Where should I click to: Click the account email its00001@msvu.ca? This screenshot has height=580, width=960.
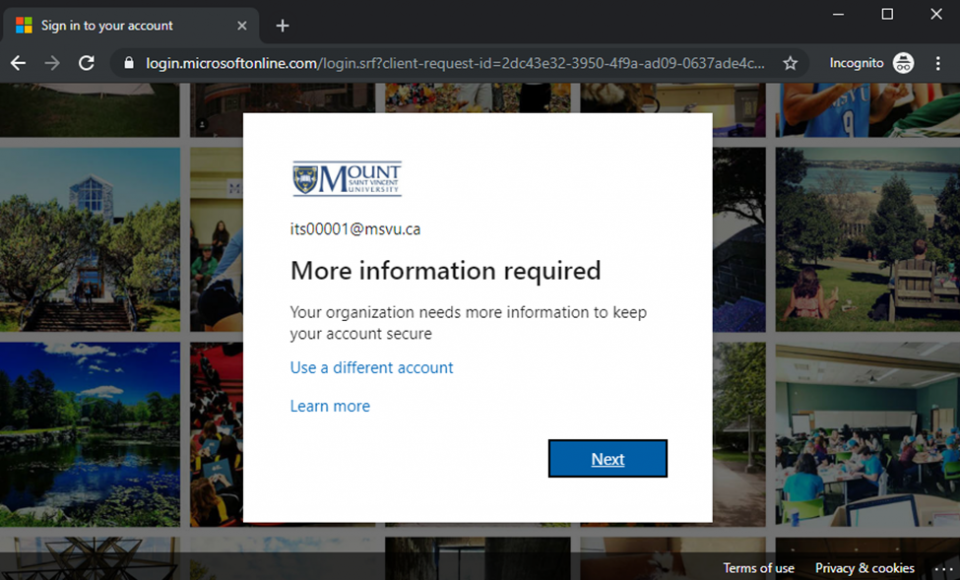coord(355,229)
